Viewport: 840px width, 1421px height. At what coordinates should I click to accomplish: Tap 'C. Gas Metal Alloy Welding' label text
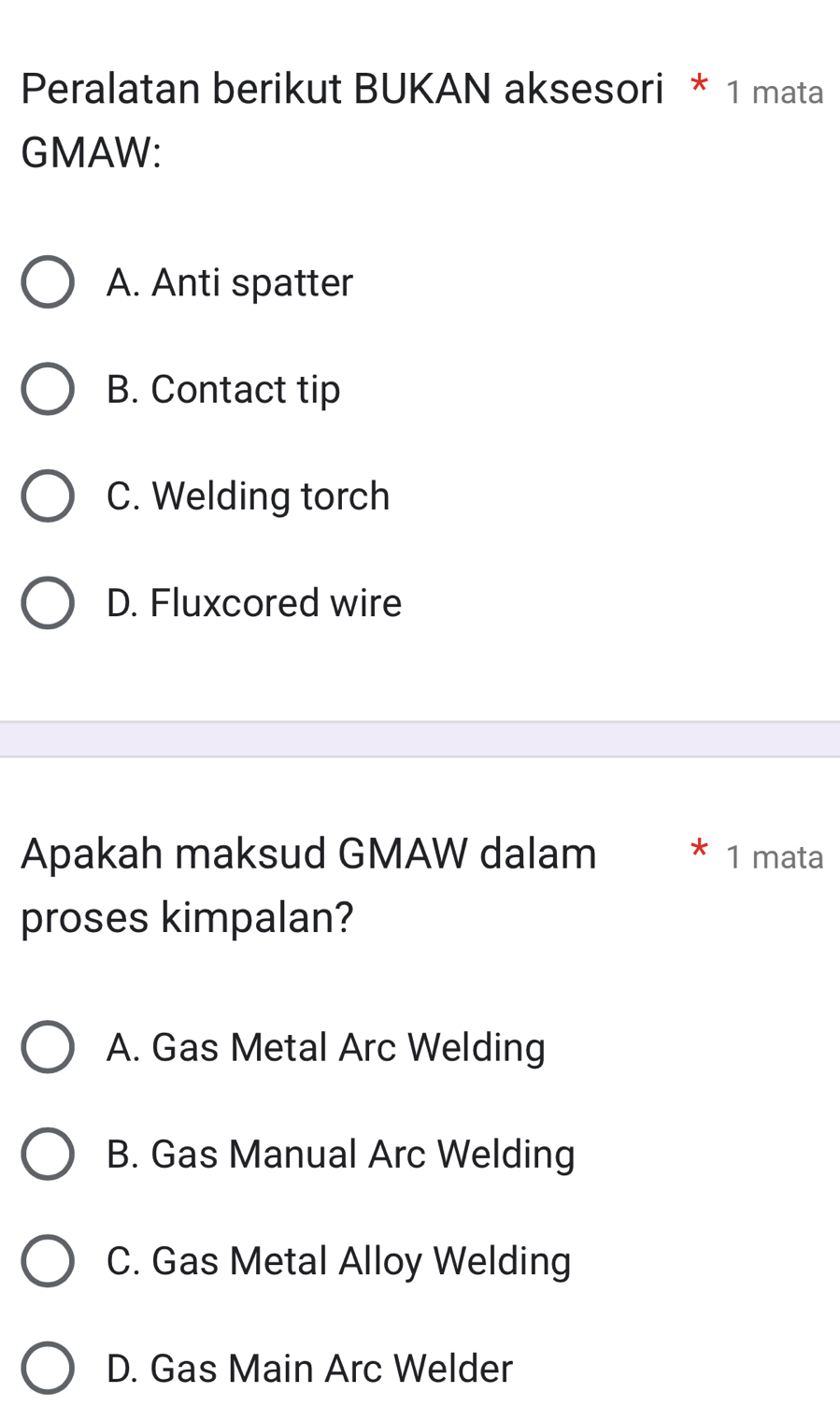338,1261
